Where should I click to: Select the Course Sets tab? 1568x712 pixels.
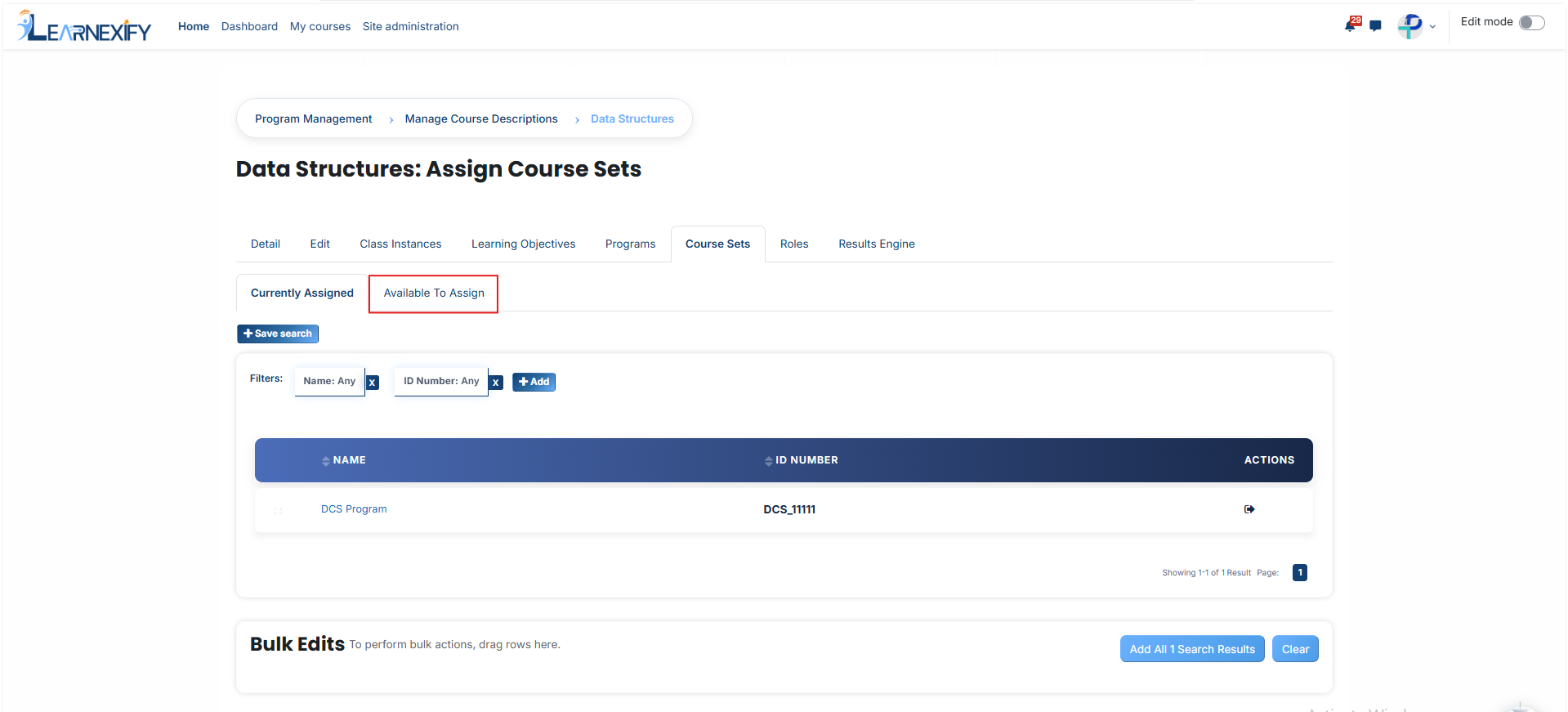tap(718, 244)
